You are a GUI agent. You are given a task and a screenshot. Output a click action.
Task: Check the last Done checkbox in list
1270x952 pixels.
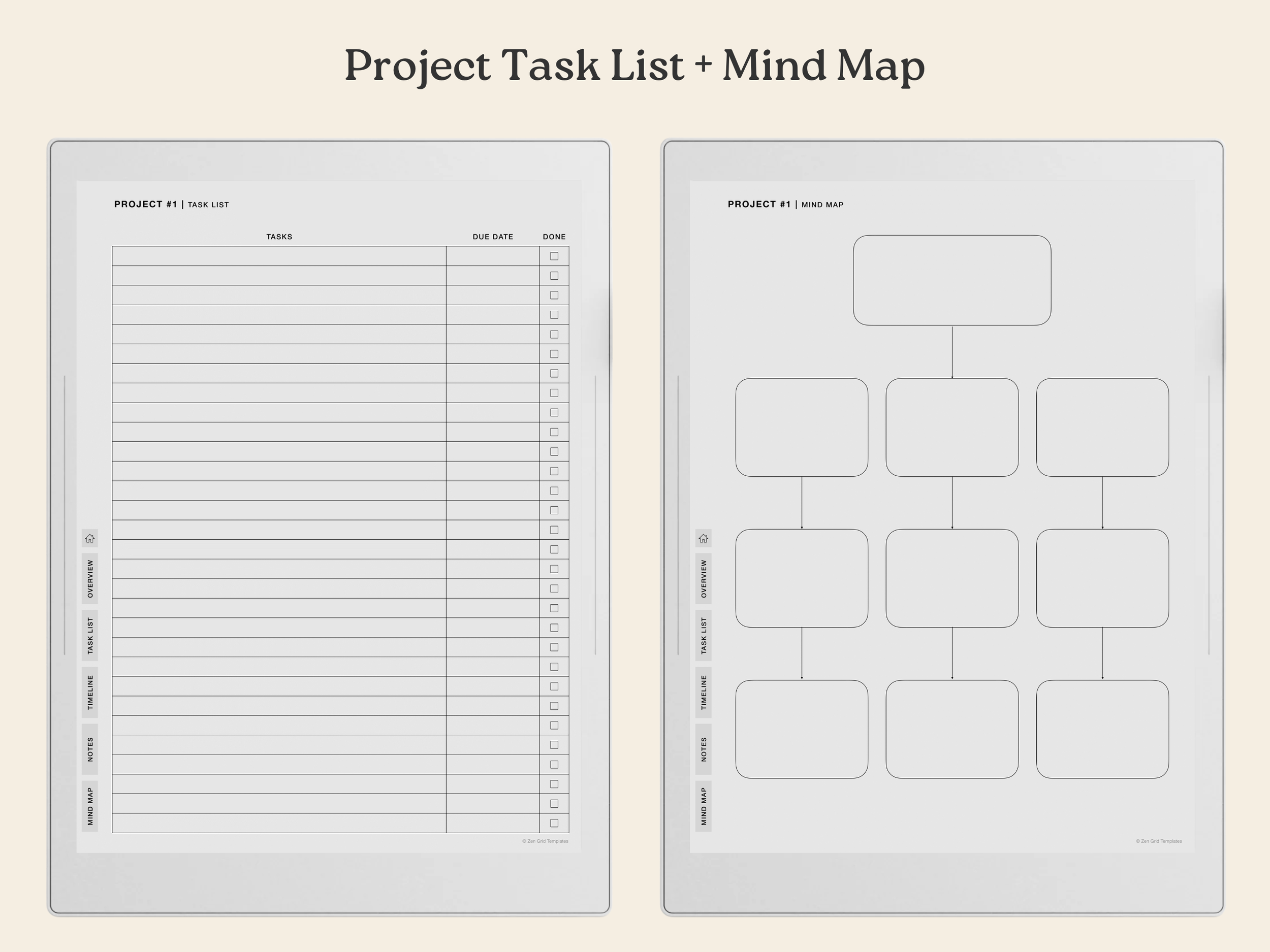click(554, 823)
